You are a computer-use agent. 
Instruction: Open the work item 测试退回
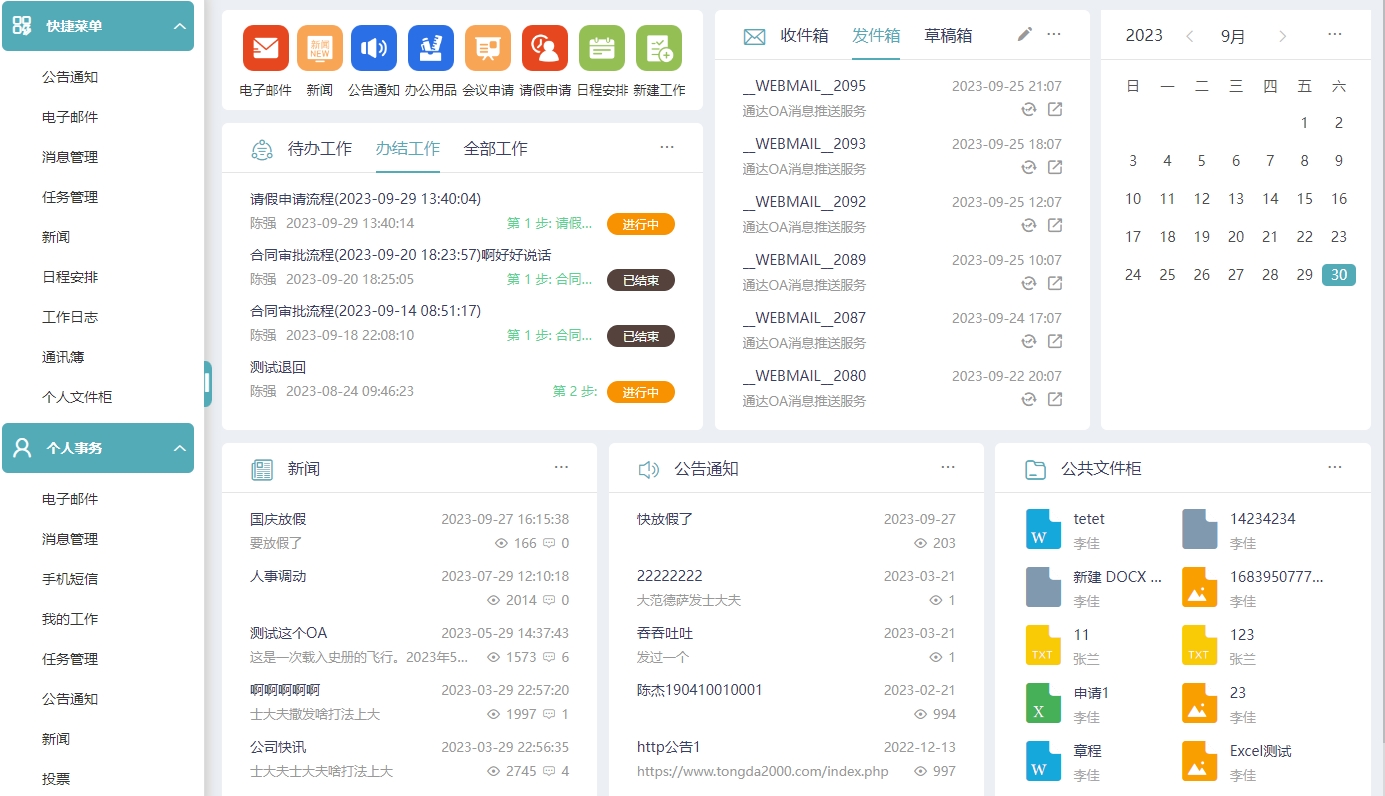(x=278, y=367)
